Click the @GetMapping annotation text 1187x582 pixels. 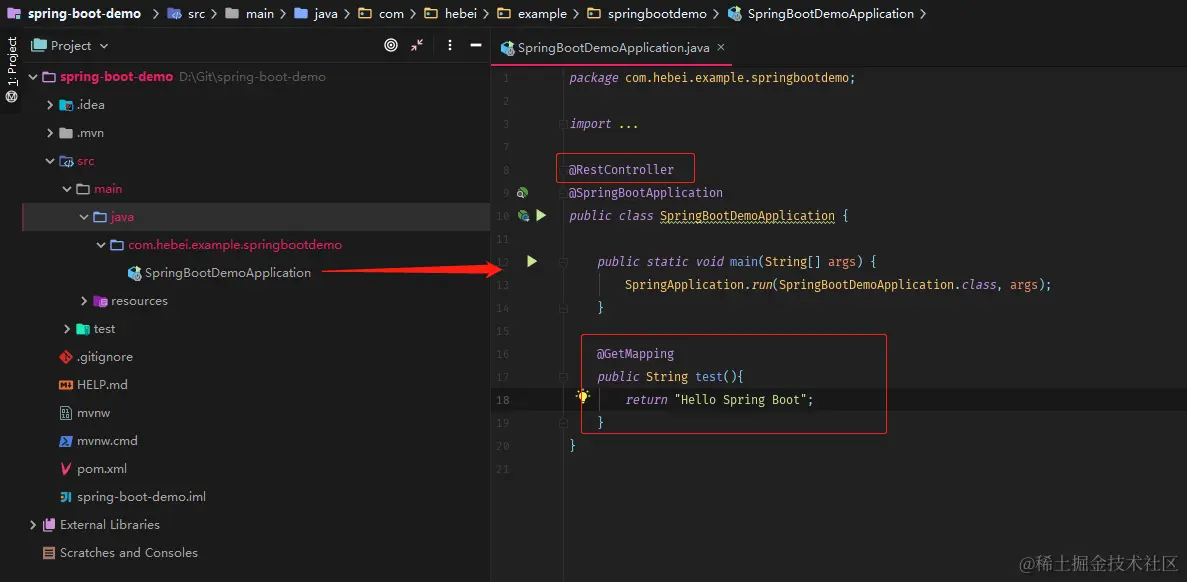pos(635,353)
